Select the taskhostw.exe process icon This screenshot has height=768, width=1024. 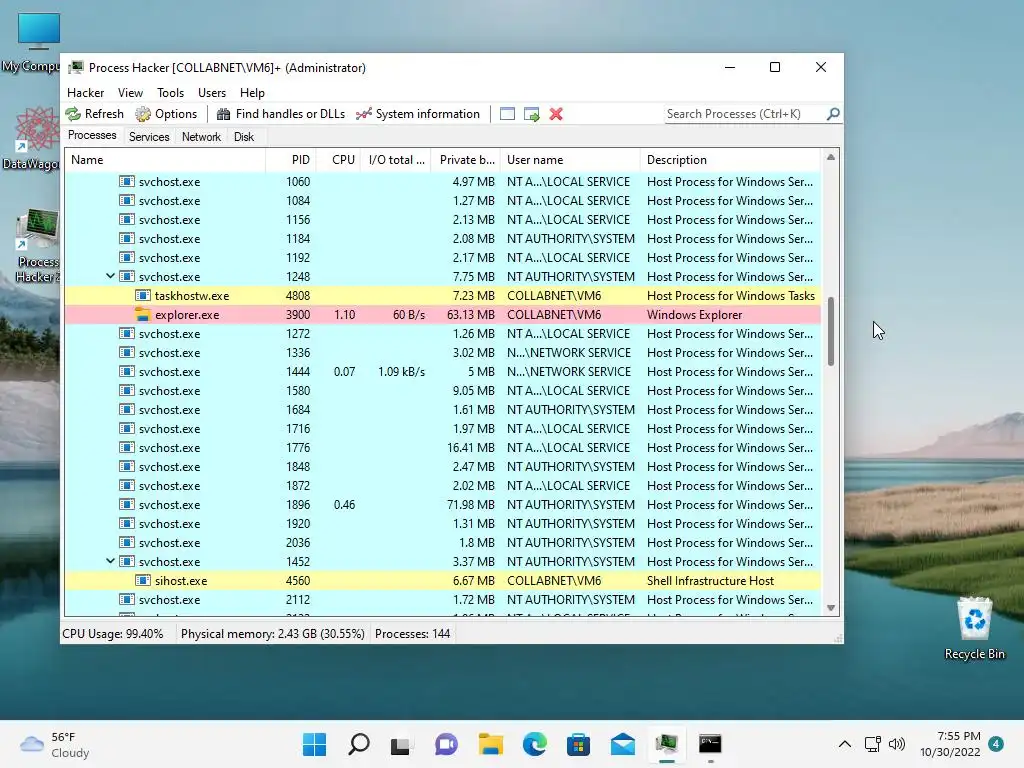point(142,296)
